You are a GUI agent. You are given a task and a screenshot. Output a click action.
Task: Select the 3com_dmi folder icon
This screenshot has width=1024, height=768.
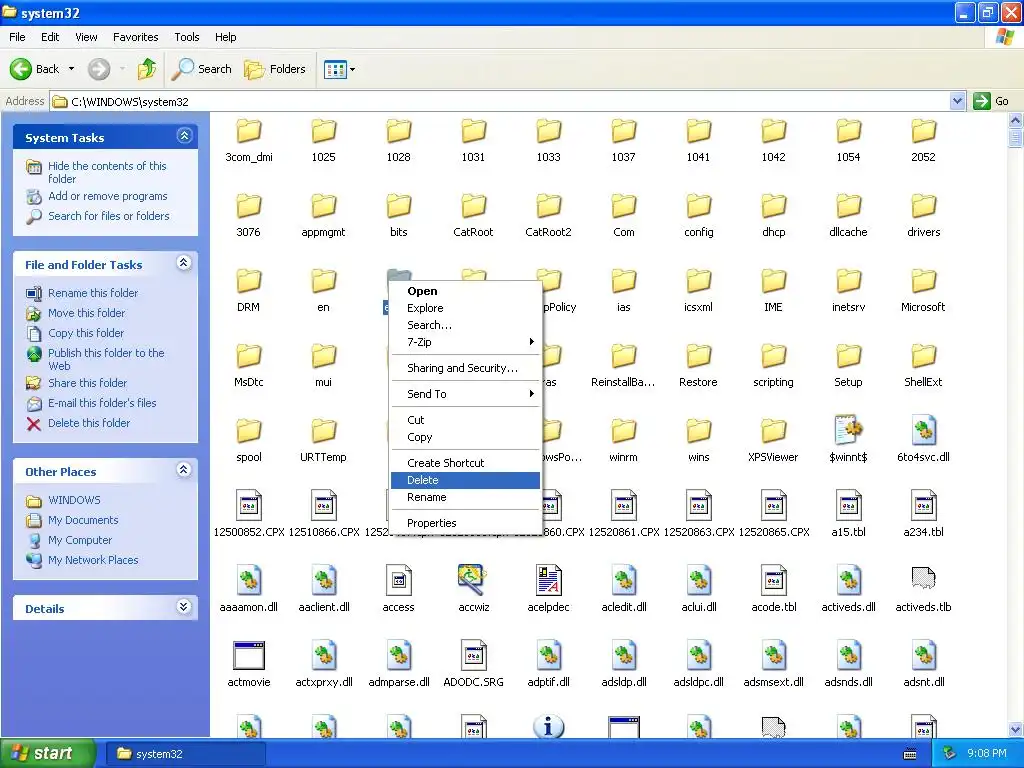click(x=249, y=131)
